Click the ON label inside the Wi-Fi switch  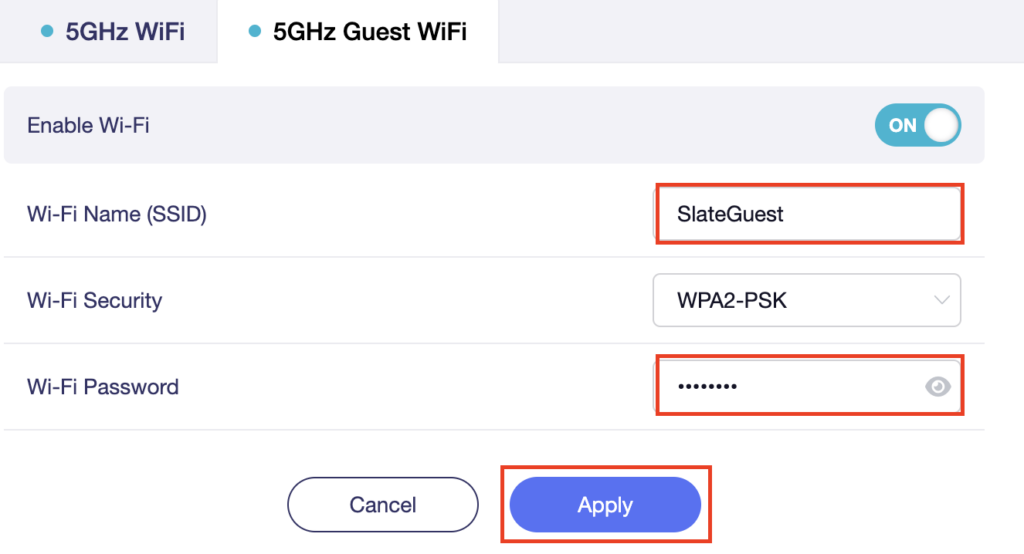point(902,125)
